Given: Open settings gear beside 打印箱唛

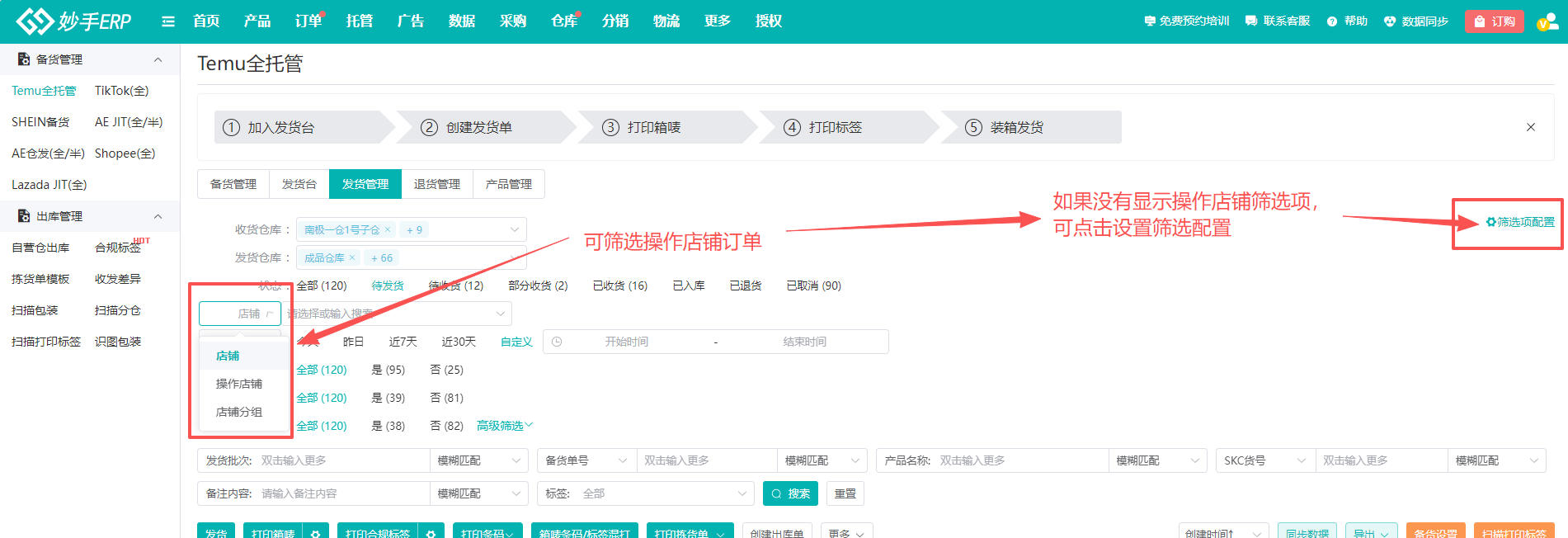Looking at the screenshot, I should (315, 533).
